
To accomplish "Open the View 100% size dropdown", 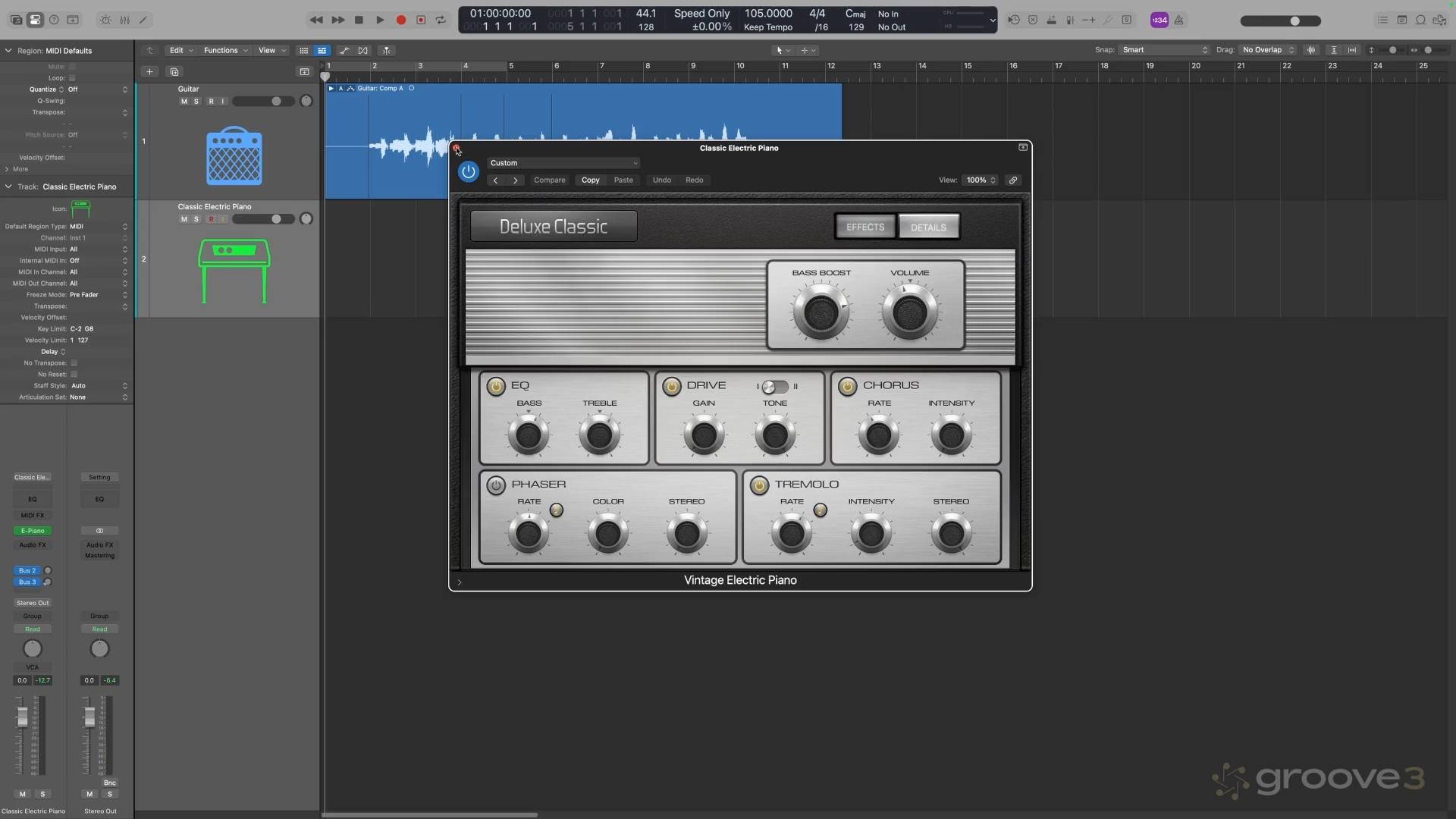I will pos(981,180).
